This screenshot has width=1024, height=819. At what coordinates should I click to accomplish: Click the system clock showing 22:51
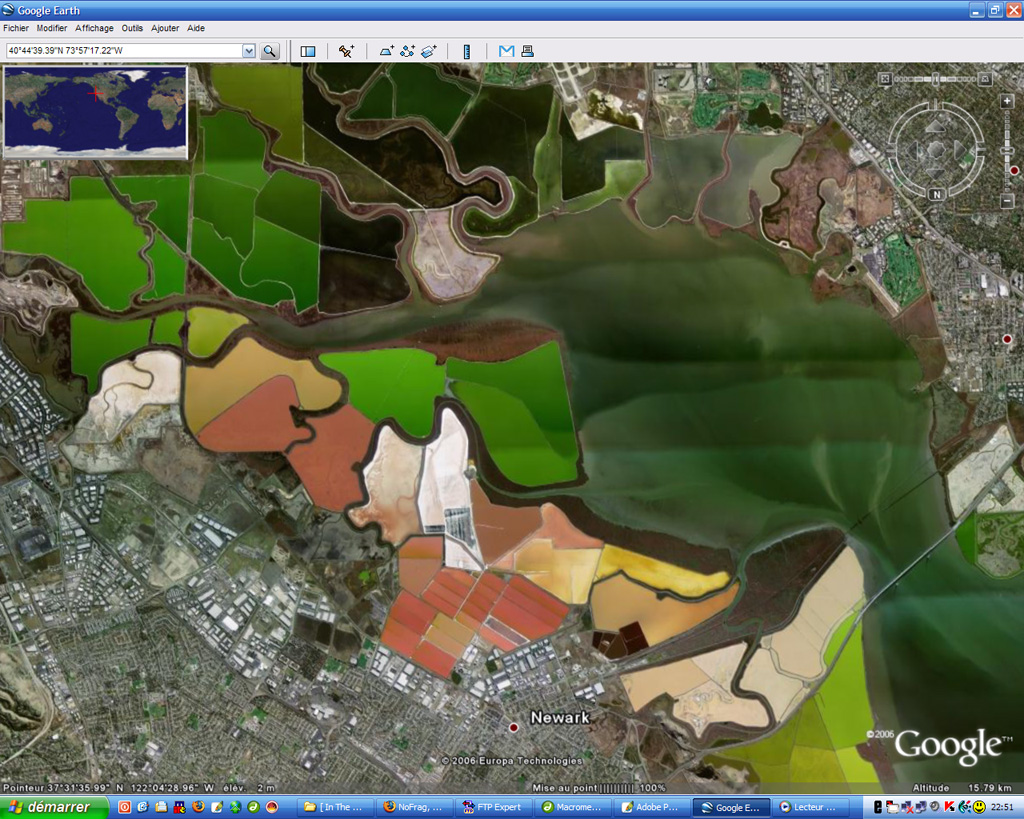click(x=1002, y=807)
